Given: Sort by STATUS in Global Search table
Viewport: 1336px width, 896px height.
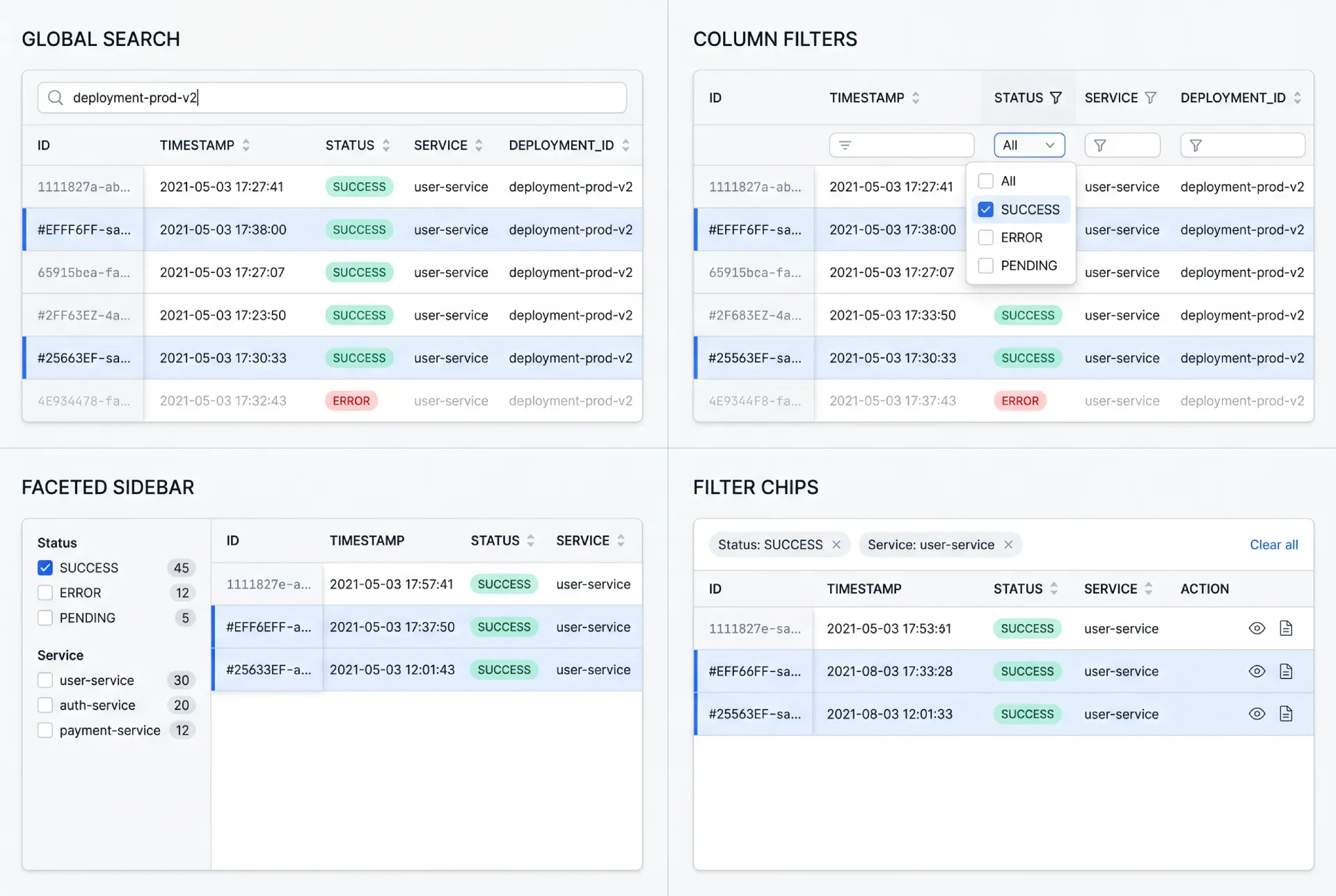Looking at the screenshot, I should pyautogui.click(x=386, y=145).
